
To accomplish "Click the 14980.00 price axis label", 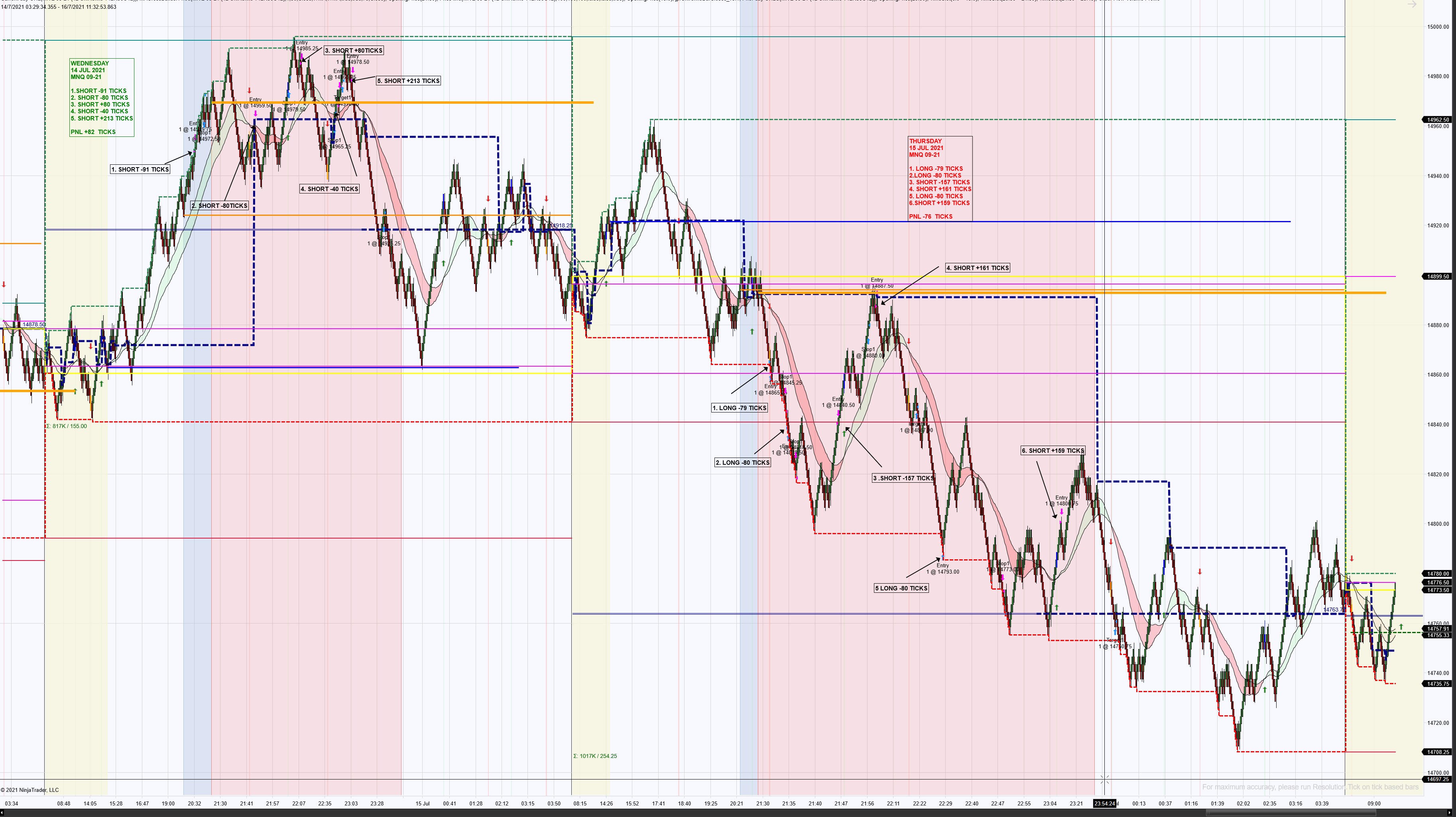I will pos(1438,76).
